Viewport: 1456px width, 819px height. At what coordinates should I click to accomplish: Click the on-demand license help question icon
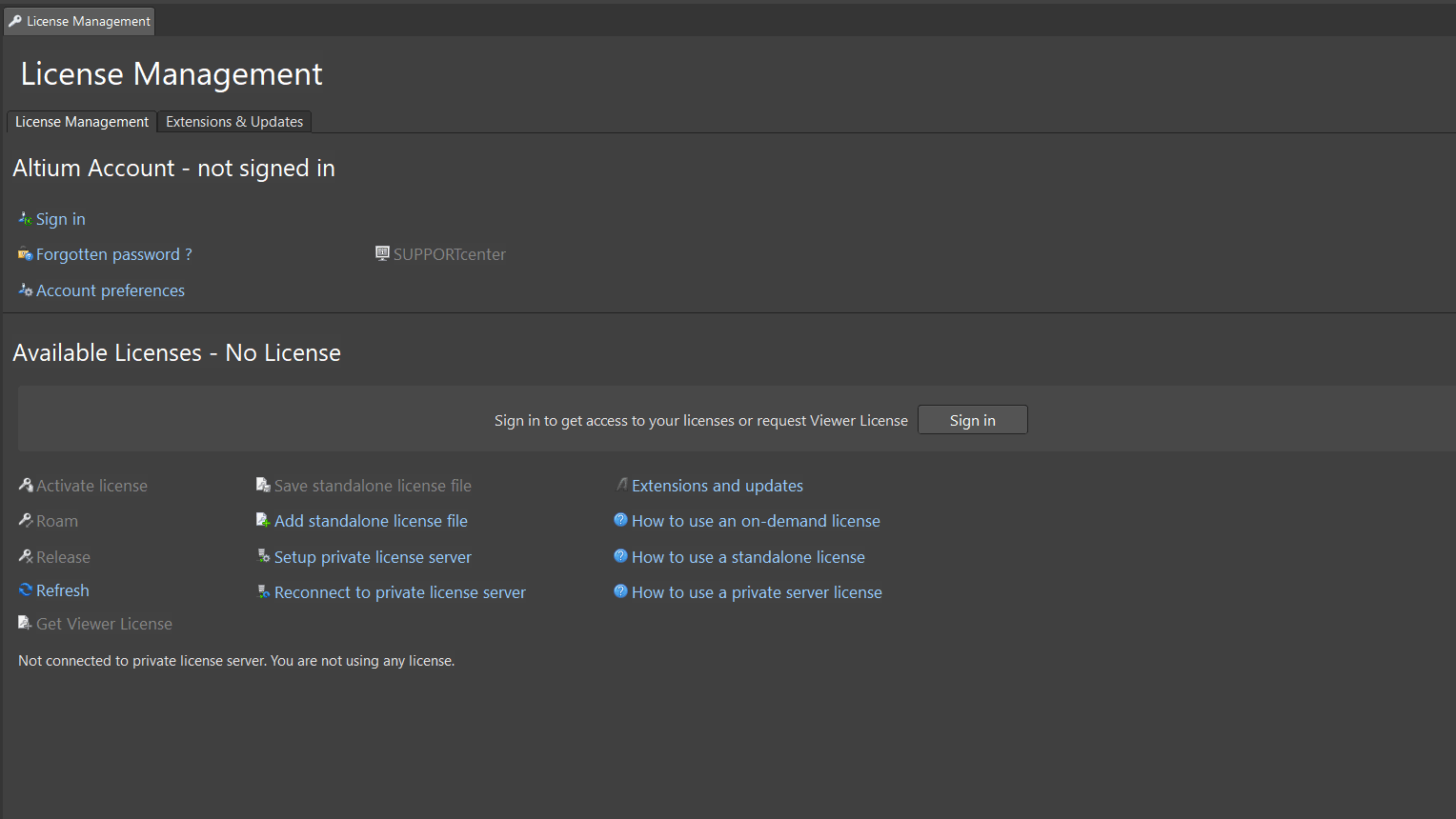(x=620, y=521)
